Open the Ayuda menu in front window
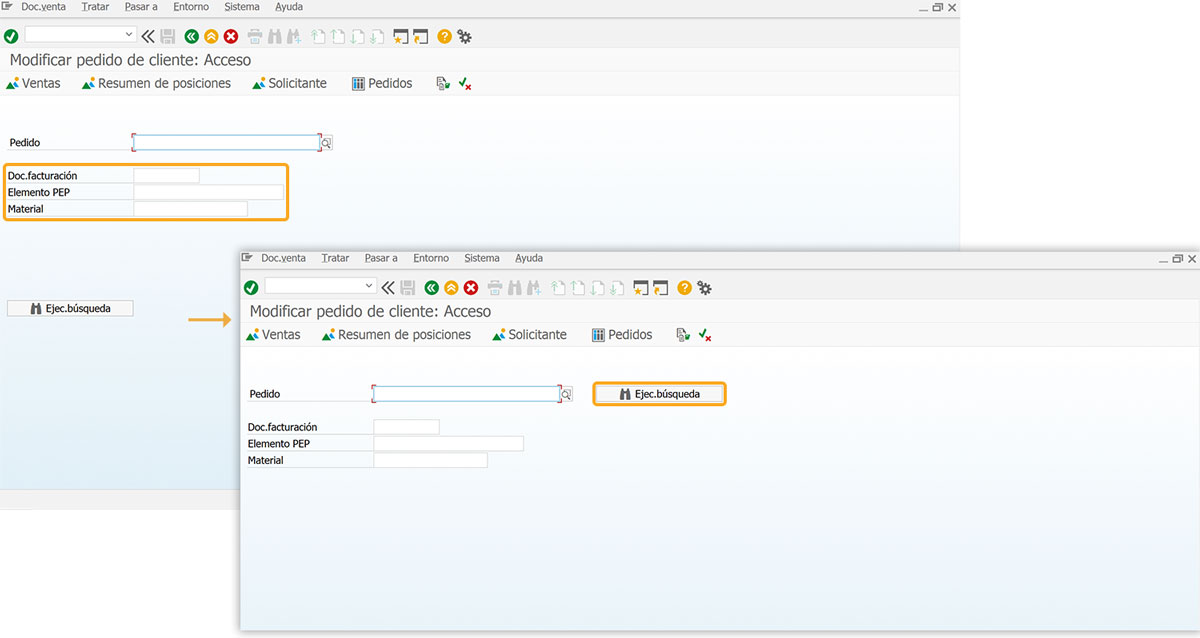The height and width of the screenshot is (638, 1200). point(529,258)
